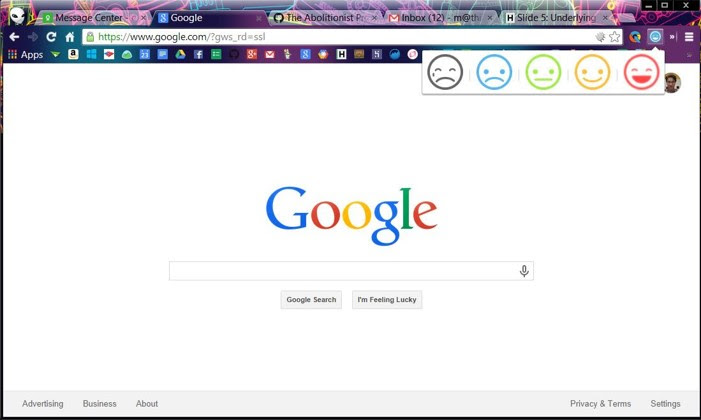Click the I'm Feeling Lucky button
701x420 pixels.
pyautogui.click(x=387, y=300)
